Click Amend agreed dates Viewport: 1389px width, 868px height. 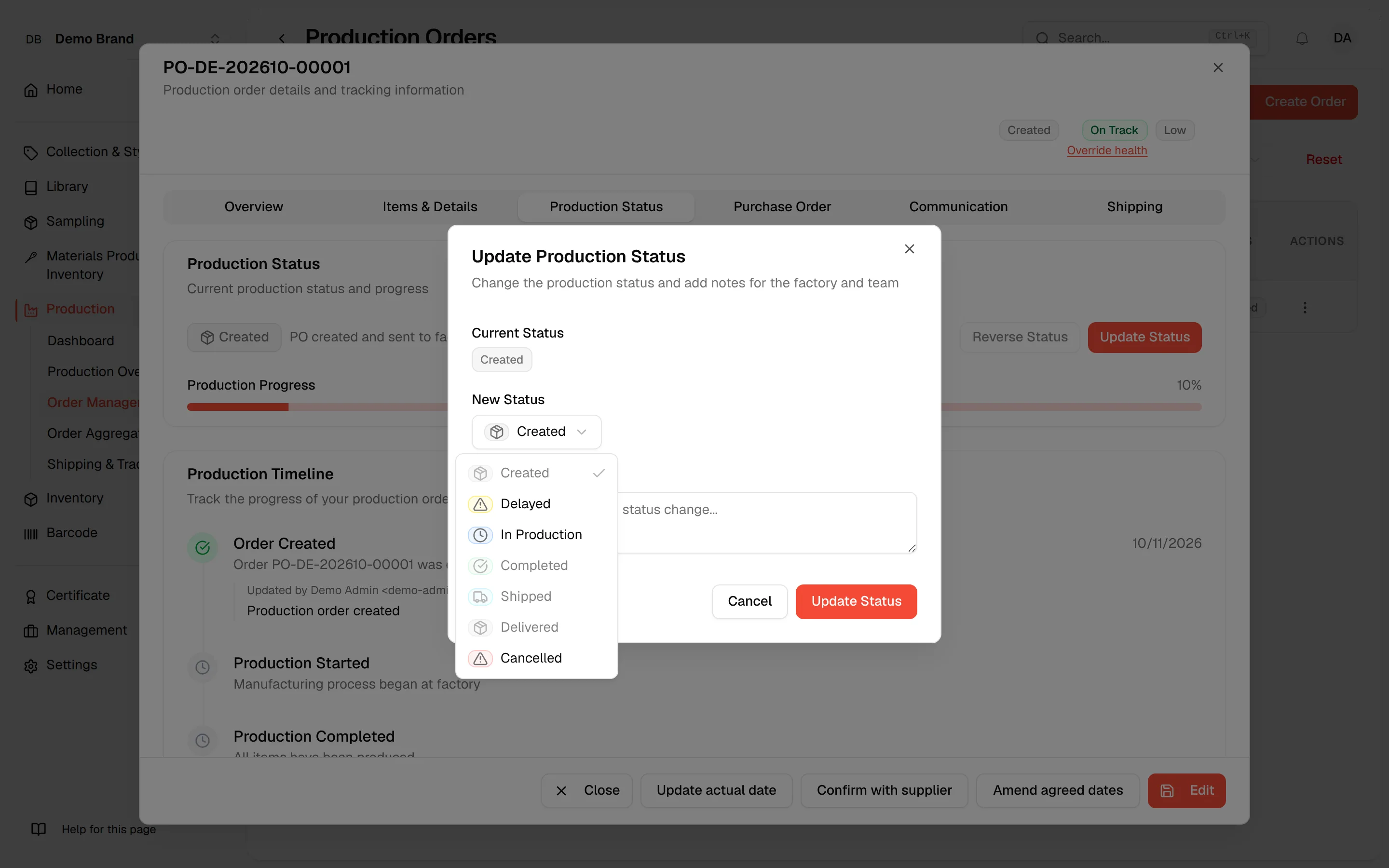tap(1057, 790)
